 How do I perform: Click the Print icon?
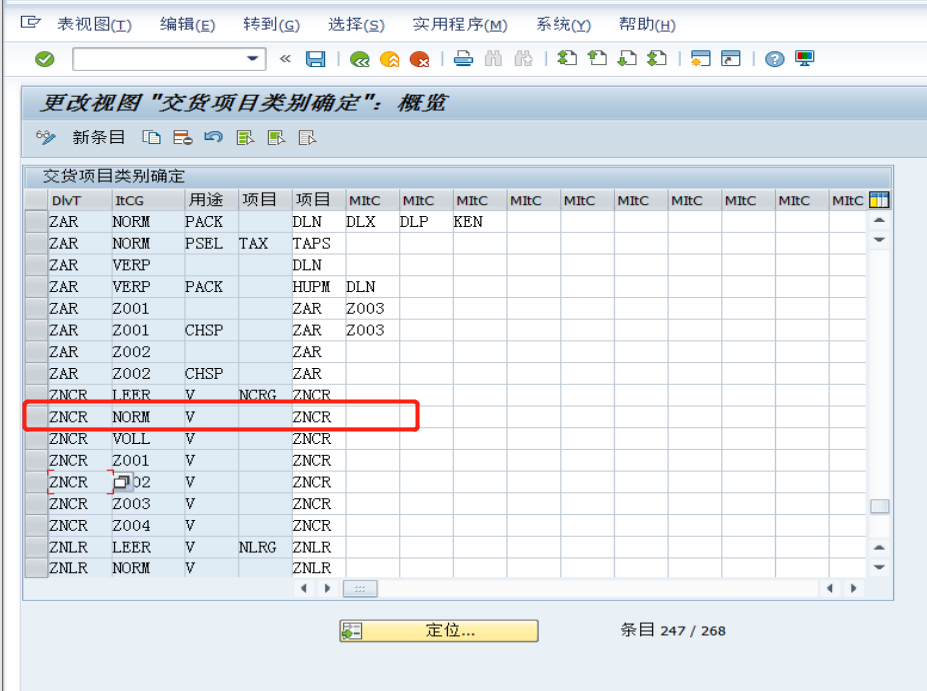463,59
